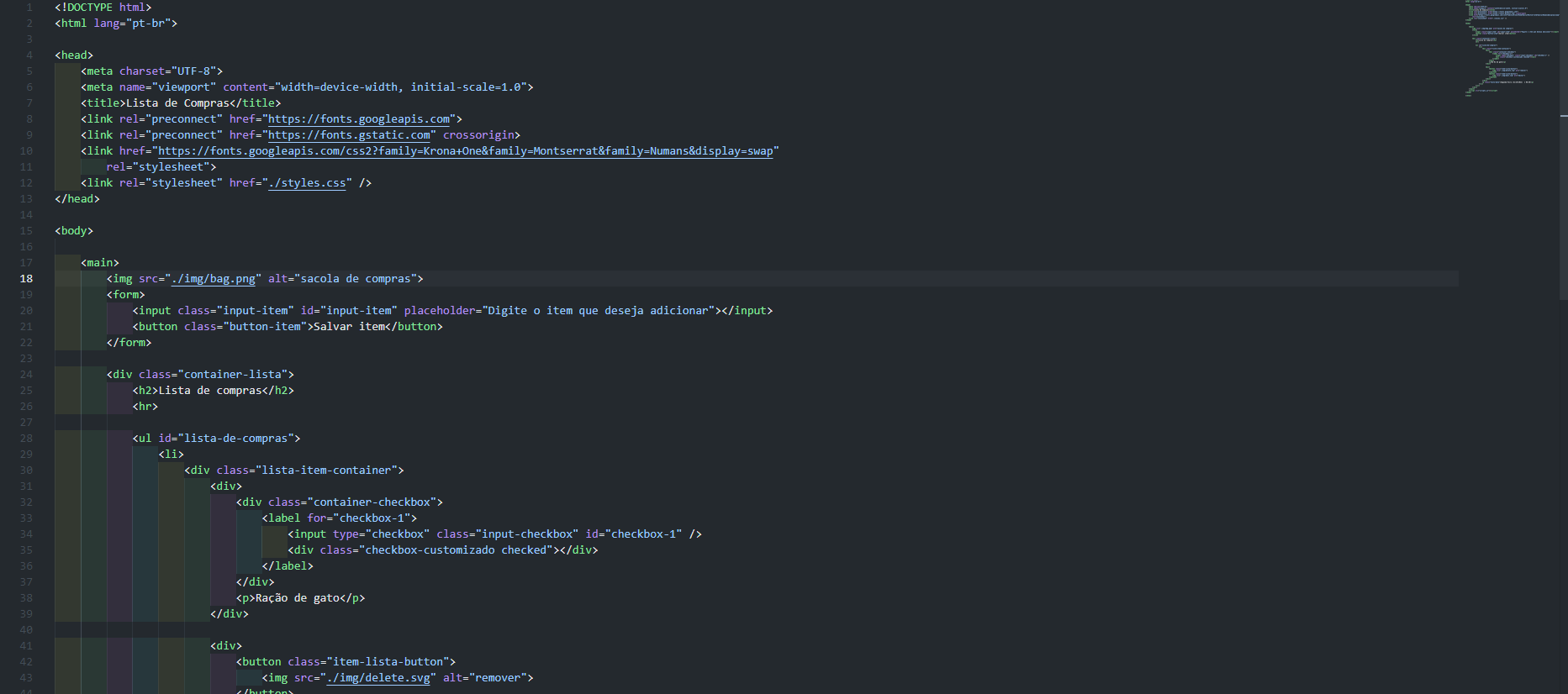Image resolution: width=1568 pixels, height=694 pixels.
Task: Click the closing </form> tag
Action: click(x=129, y=343)
